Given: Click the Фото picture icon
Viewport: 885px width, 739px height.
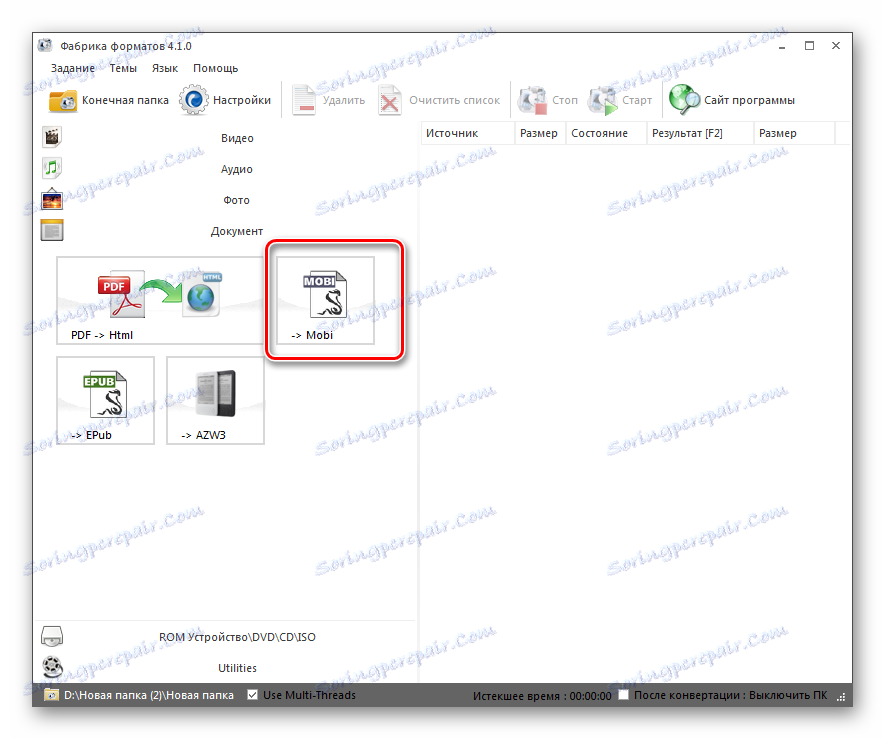Looking at the screenshot, I should (52, 199).
